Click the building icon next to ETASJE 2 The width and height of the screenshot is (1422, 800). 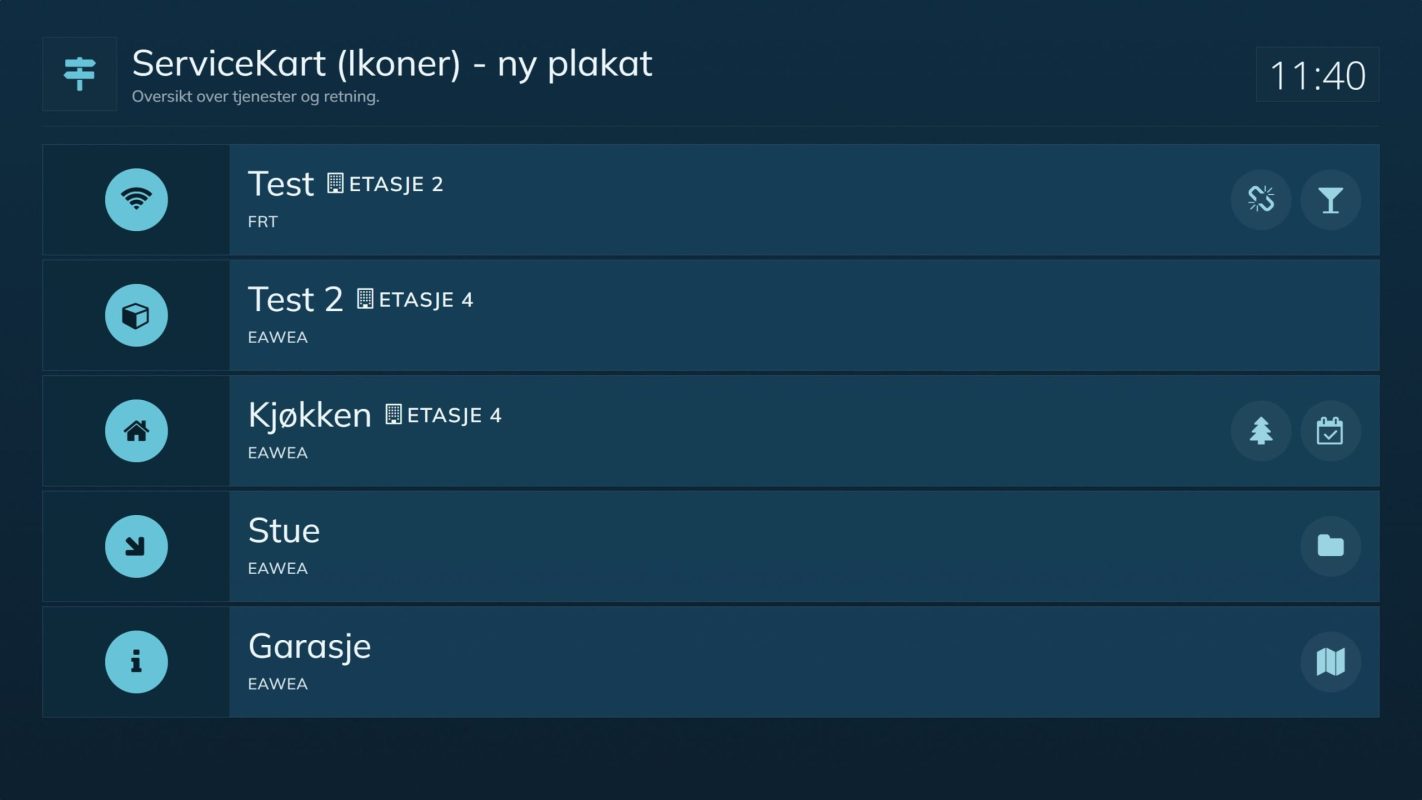335,184
